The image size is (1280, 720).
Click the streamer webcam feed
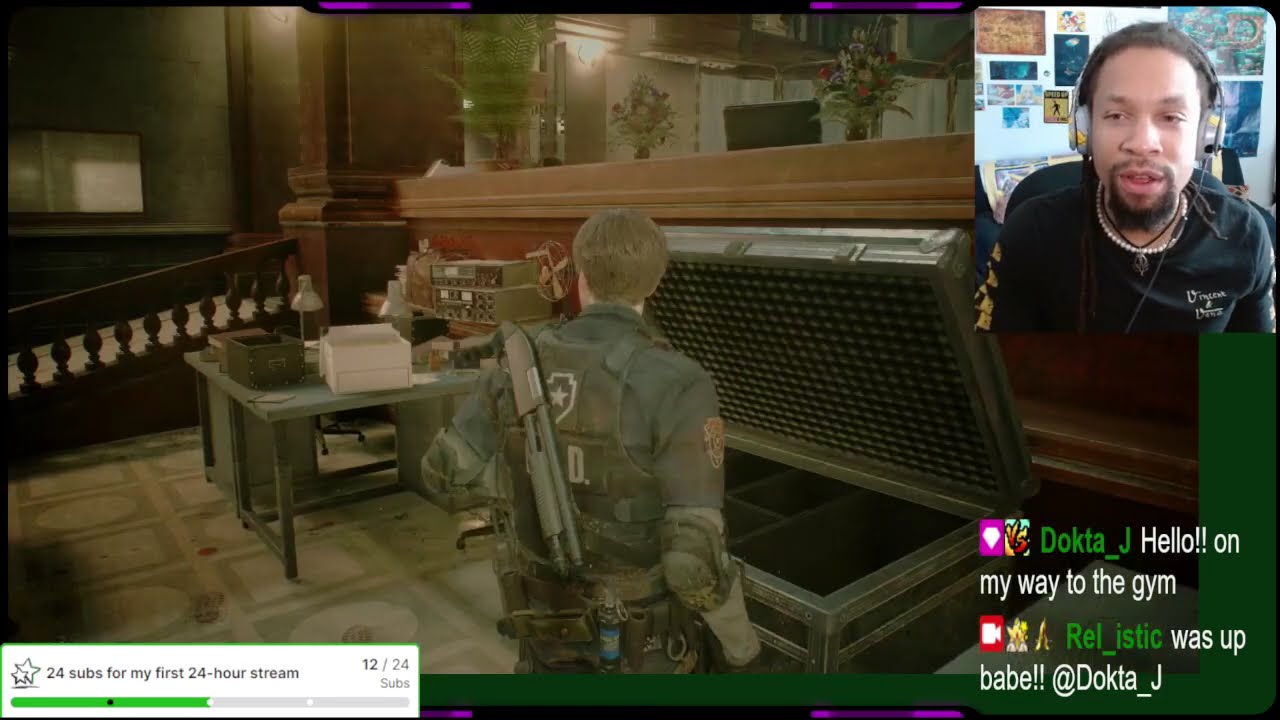point(1125,169)
